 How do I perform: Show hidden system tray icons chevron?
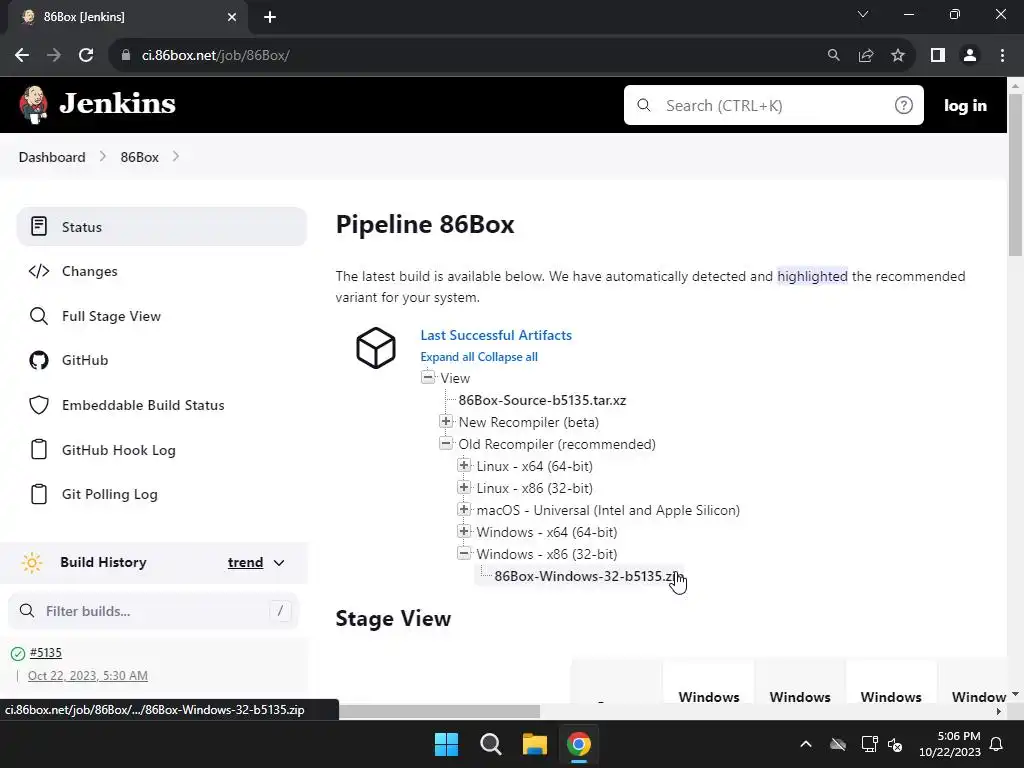pyautogui.click(x=806, y=744)
